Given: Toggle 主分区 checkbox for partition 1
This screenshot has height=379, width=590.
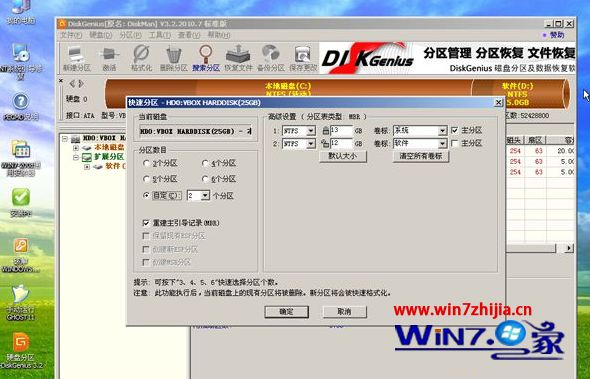Looking at the screenshot, I should coord(455,131).
